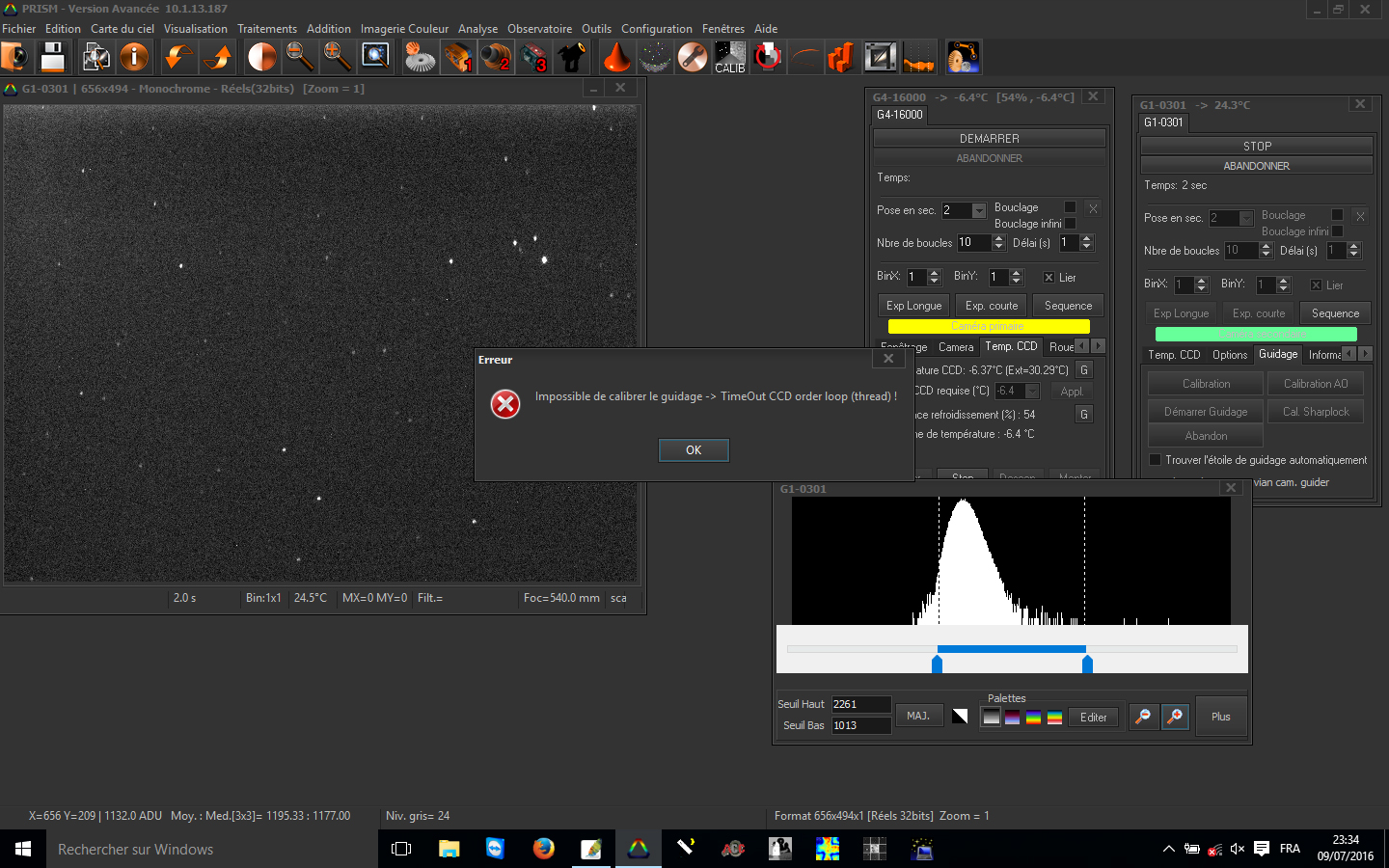1389x868 pixels.
Task: Click Nbre de boucles spinner in G4-16000
Action: [998, 243]
